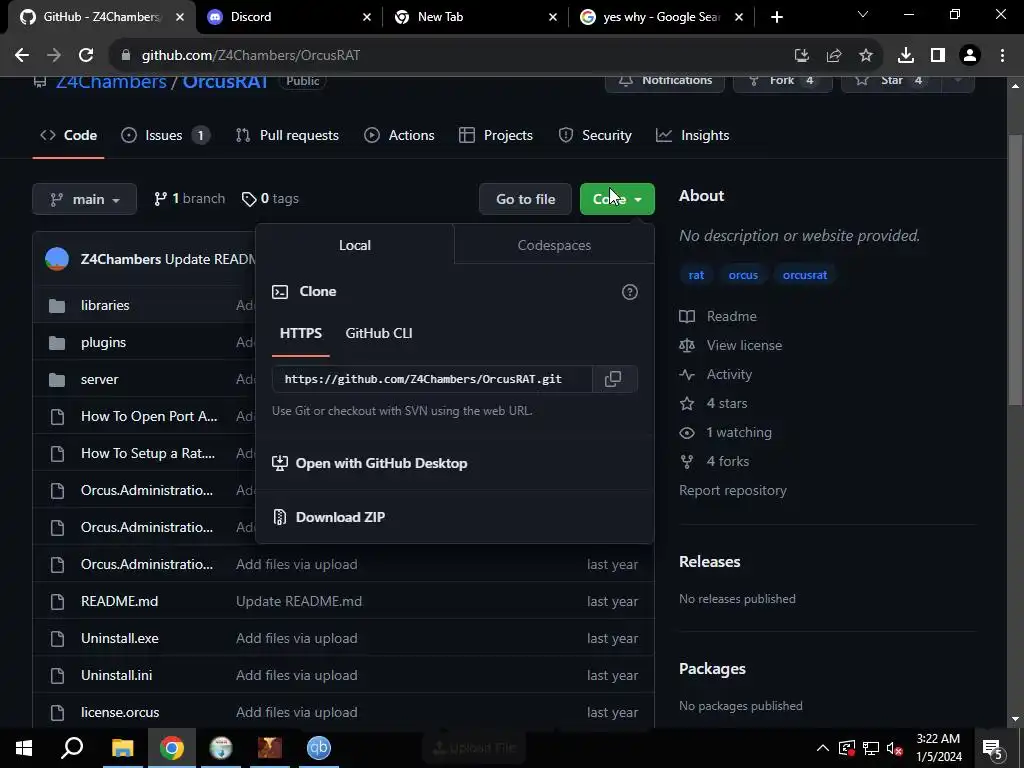The width and height of the screenshot is (1024, 768).
Task: Choose Open with GitHub Desktop
Action: point(370,463)
